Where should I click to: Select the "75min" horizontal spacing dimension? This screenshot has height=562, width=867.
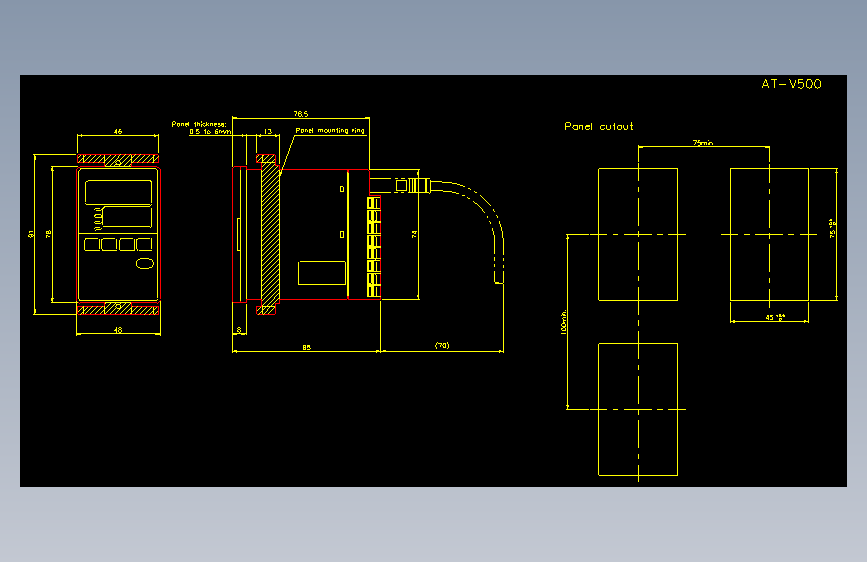703,143
